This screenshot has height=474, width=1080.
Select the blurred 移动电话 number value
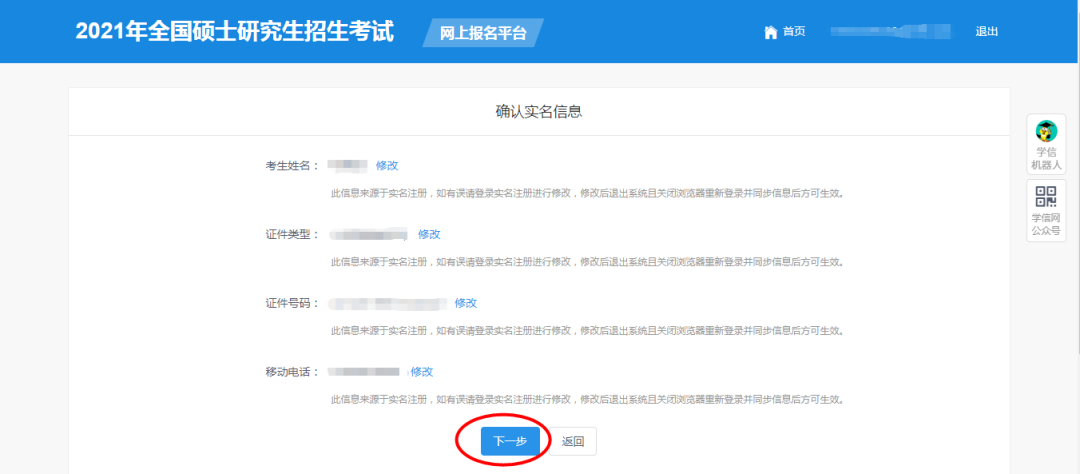365,371
